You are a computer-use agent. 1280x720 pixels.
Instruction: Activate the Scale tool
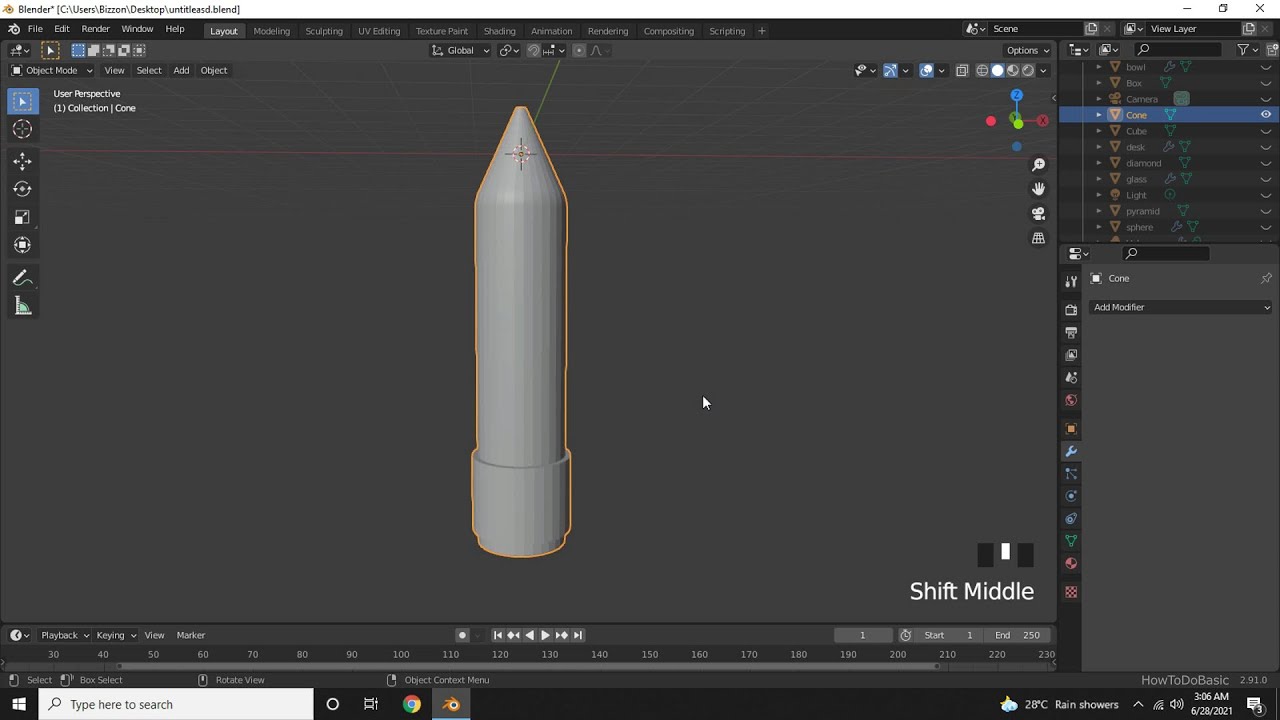(x=22, y=217)
